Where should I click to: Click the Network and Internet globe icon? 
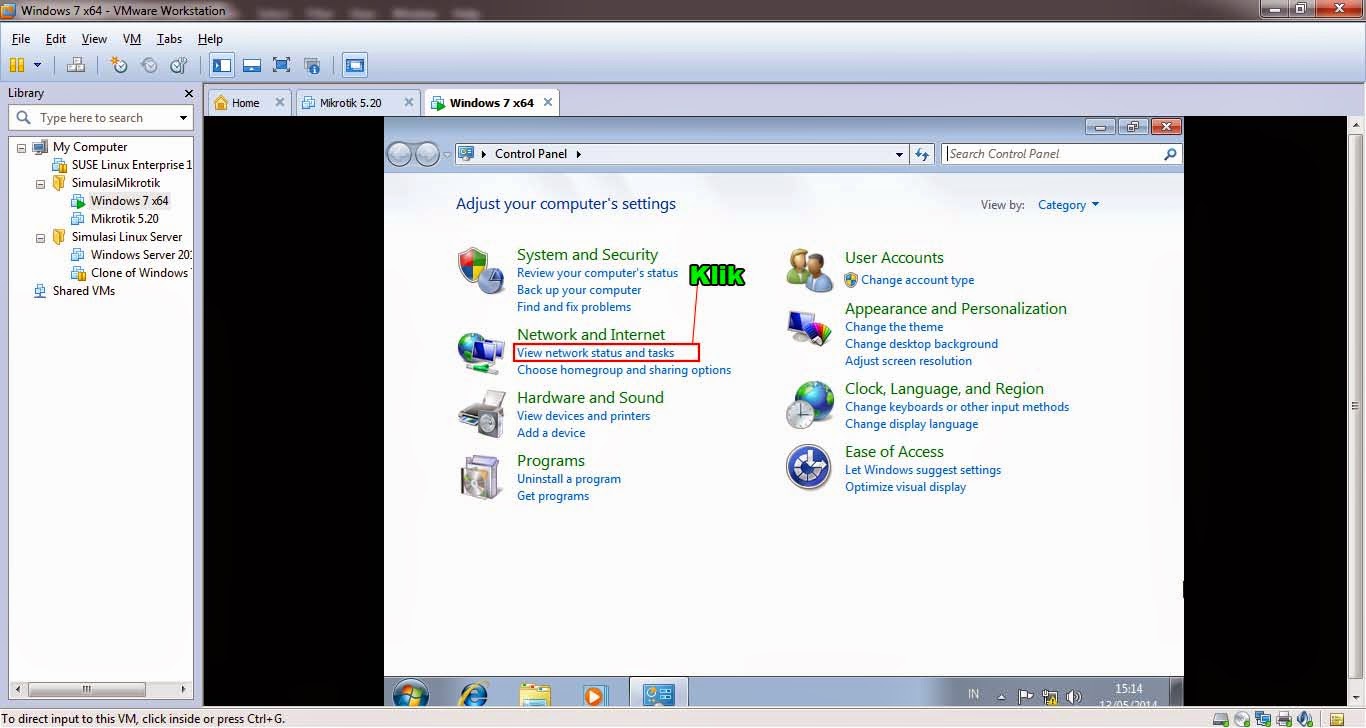(x=481, y=352)
